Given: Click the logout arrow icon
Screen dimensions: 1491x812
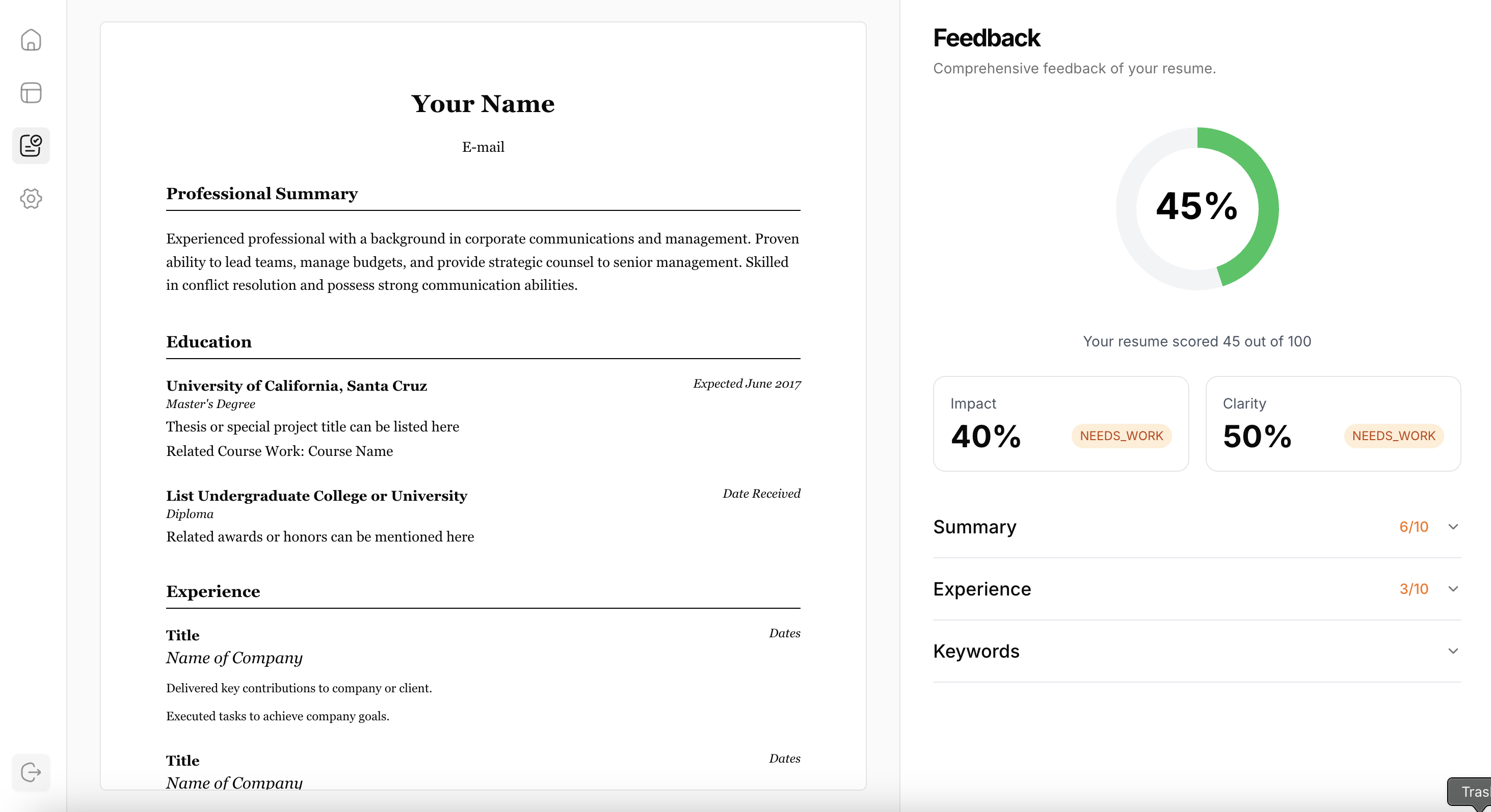Looking at the screenshot, I should [31, 772].
